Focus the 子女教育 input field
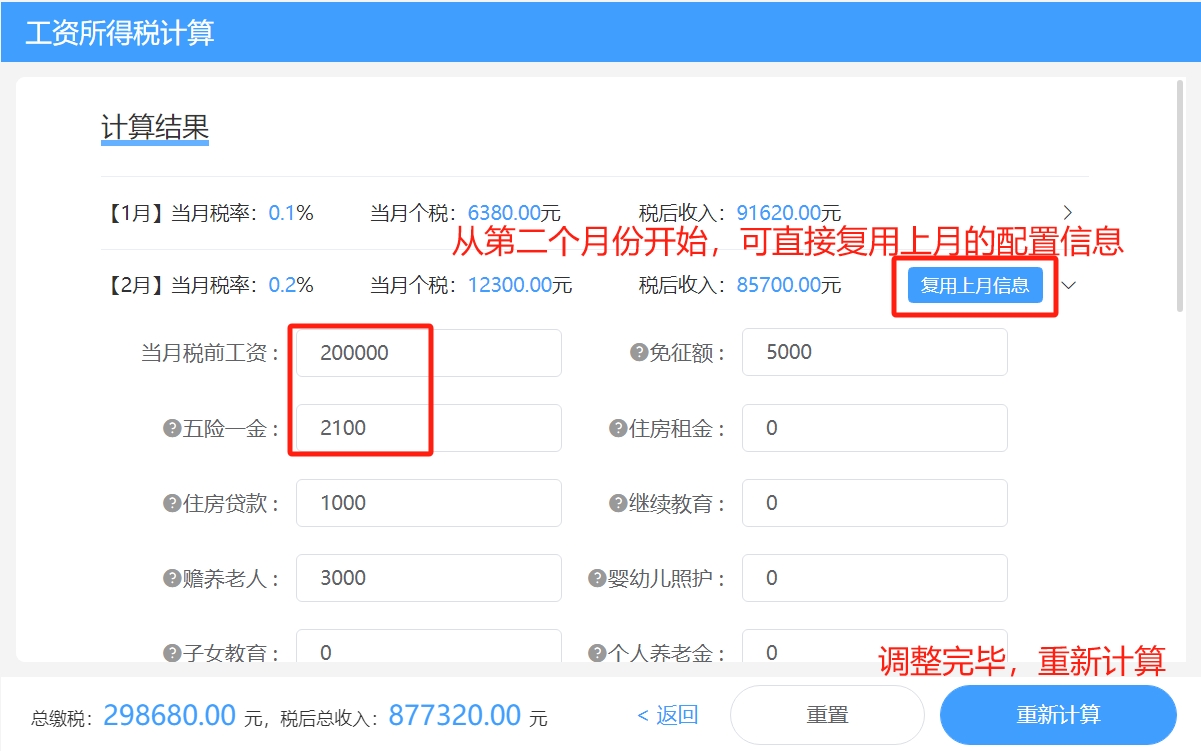The height and width of the screenshot is (751, 1201). [x=428, y=646]
